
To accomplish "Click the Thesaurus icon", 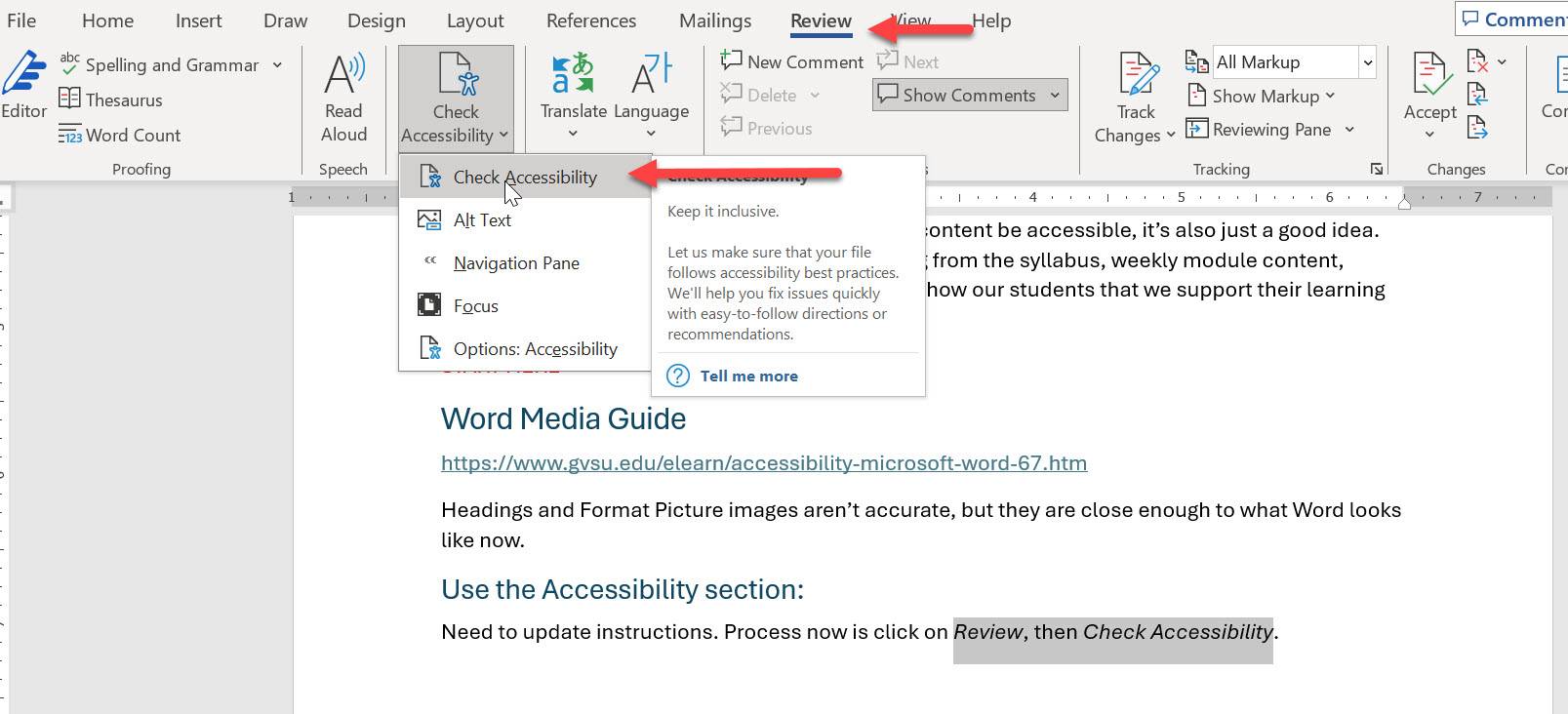I will 69,99.
